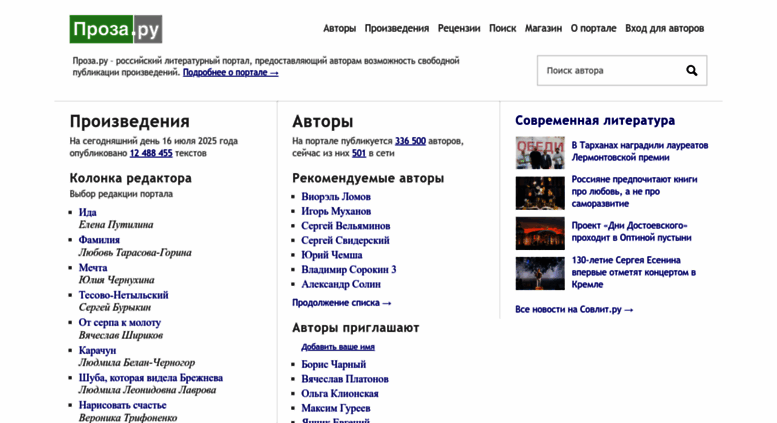This screenshot has width=777, height=423.
Task: Click author name Любовь Тарасова-Горина
Action: [135, 253]
